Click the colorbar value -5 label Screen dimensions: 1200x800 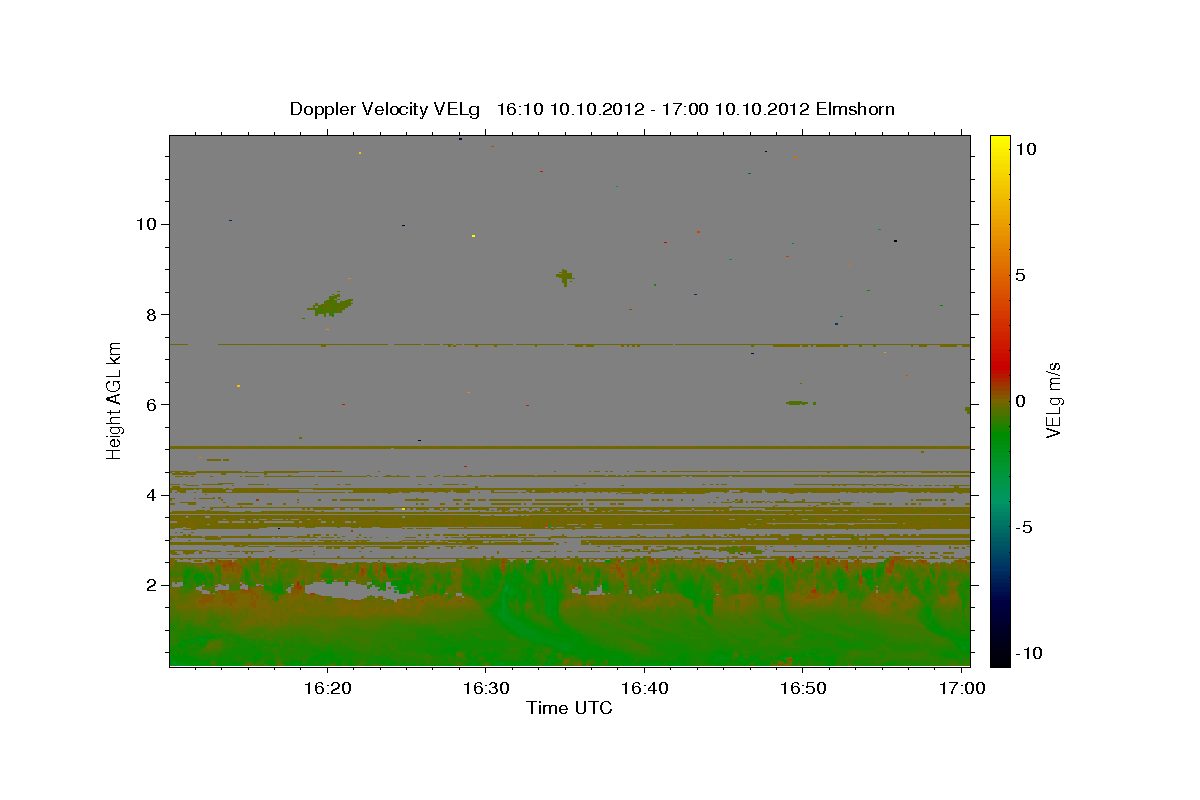tap(1023, 528)
